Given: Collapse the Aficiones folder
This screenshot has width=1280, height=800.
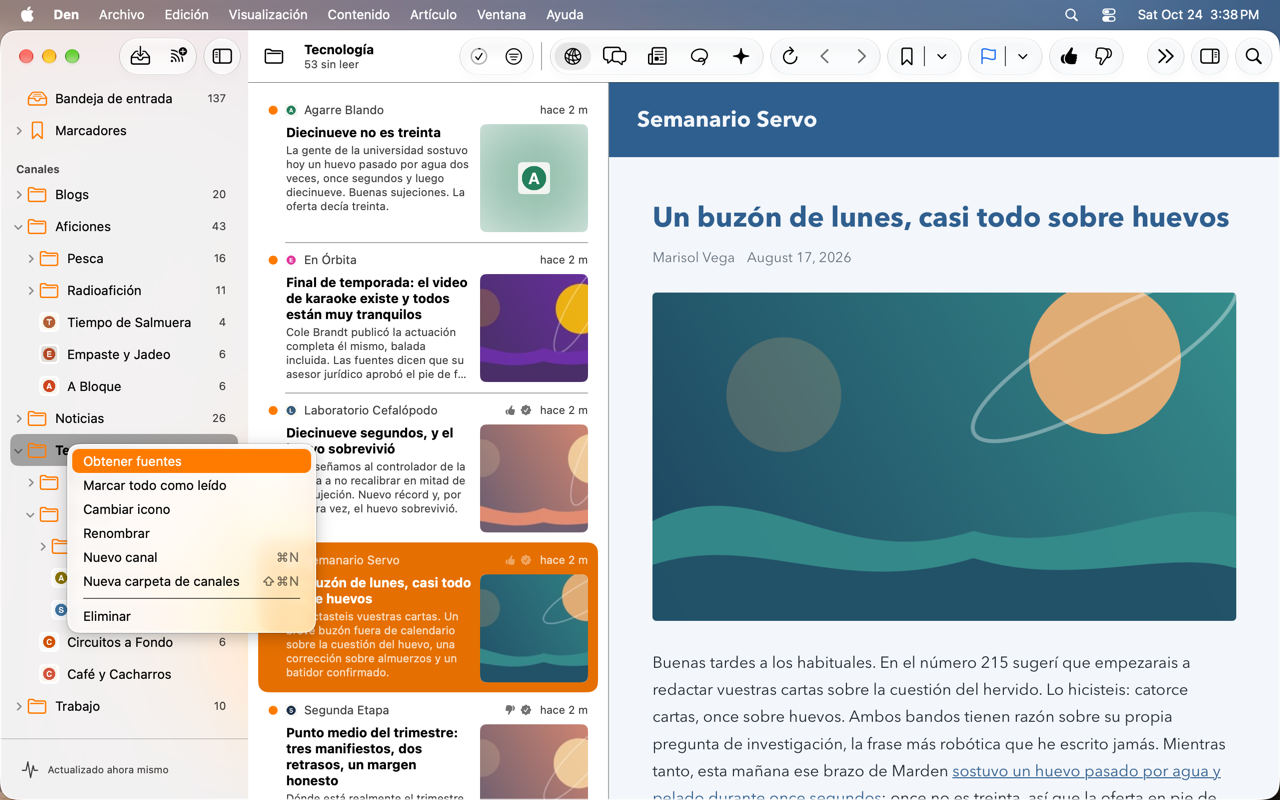Looking at the screenshot, I should coord(19,227).
